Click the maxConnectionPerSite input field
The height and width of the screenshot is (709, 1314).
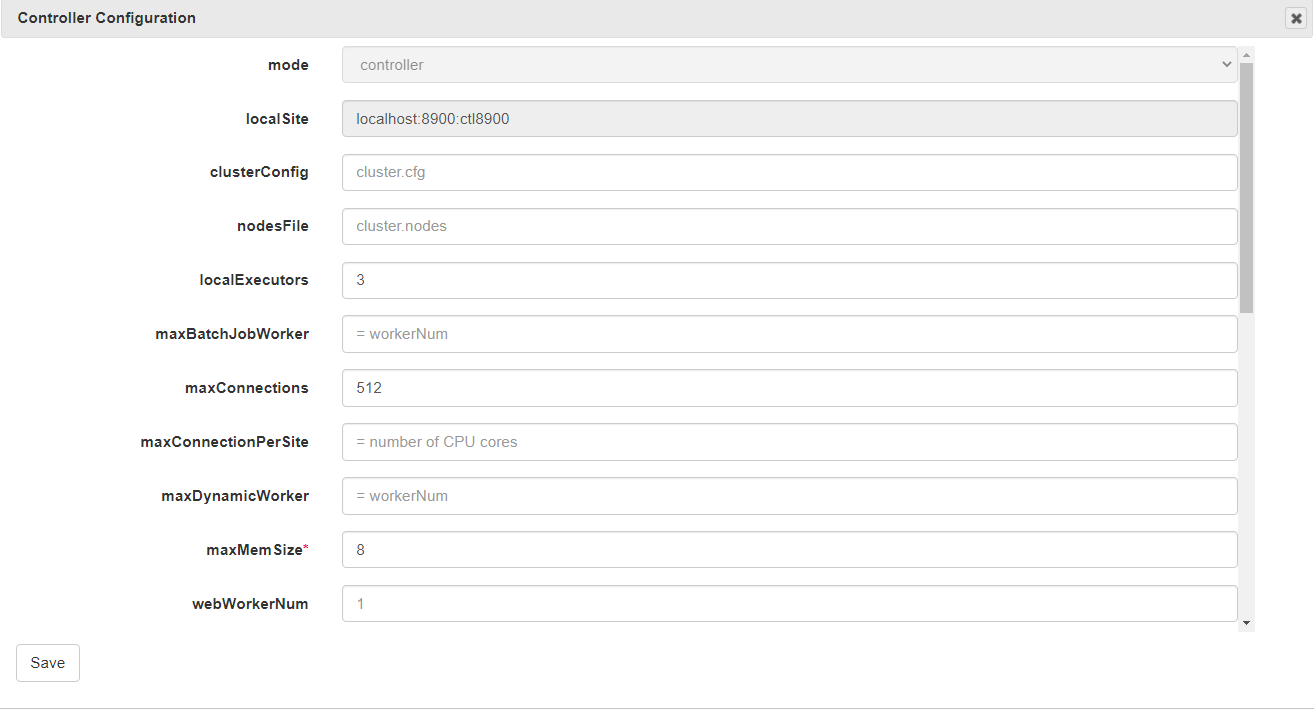coord(789,443)
